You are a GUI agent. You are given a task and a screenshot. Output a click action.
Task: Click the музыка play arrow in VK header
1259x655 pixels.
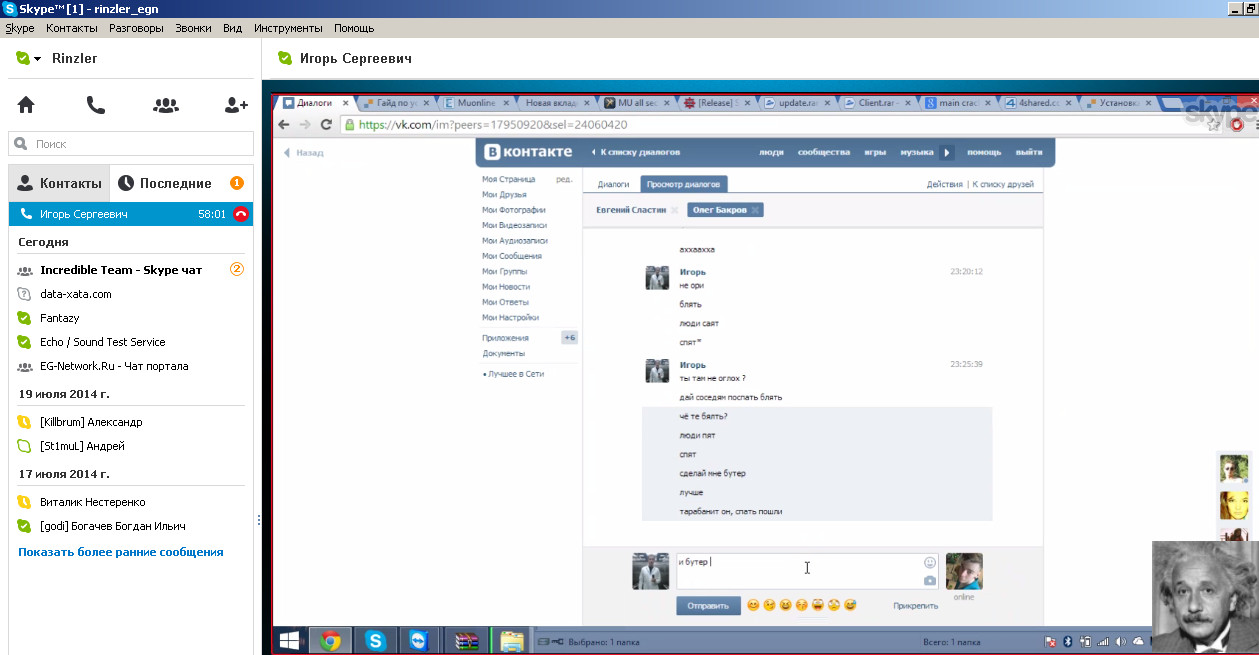click(946, 152)
